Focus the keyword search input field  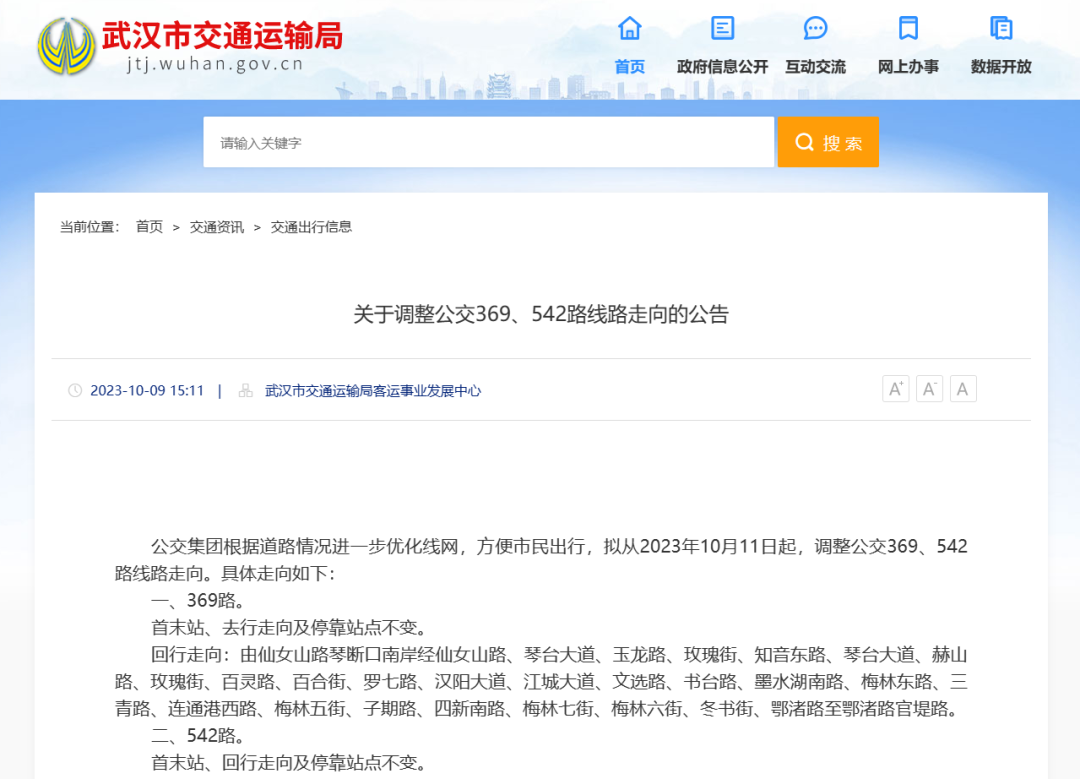tap(488, 143)
